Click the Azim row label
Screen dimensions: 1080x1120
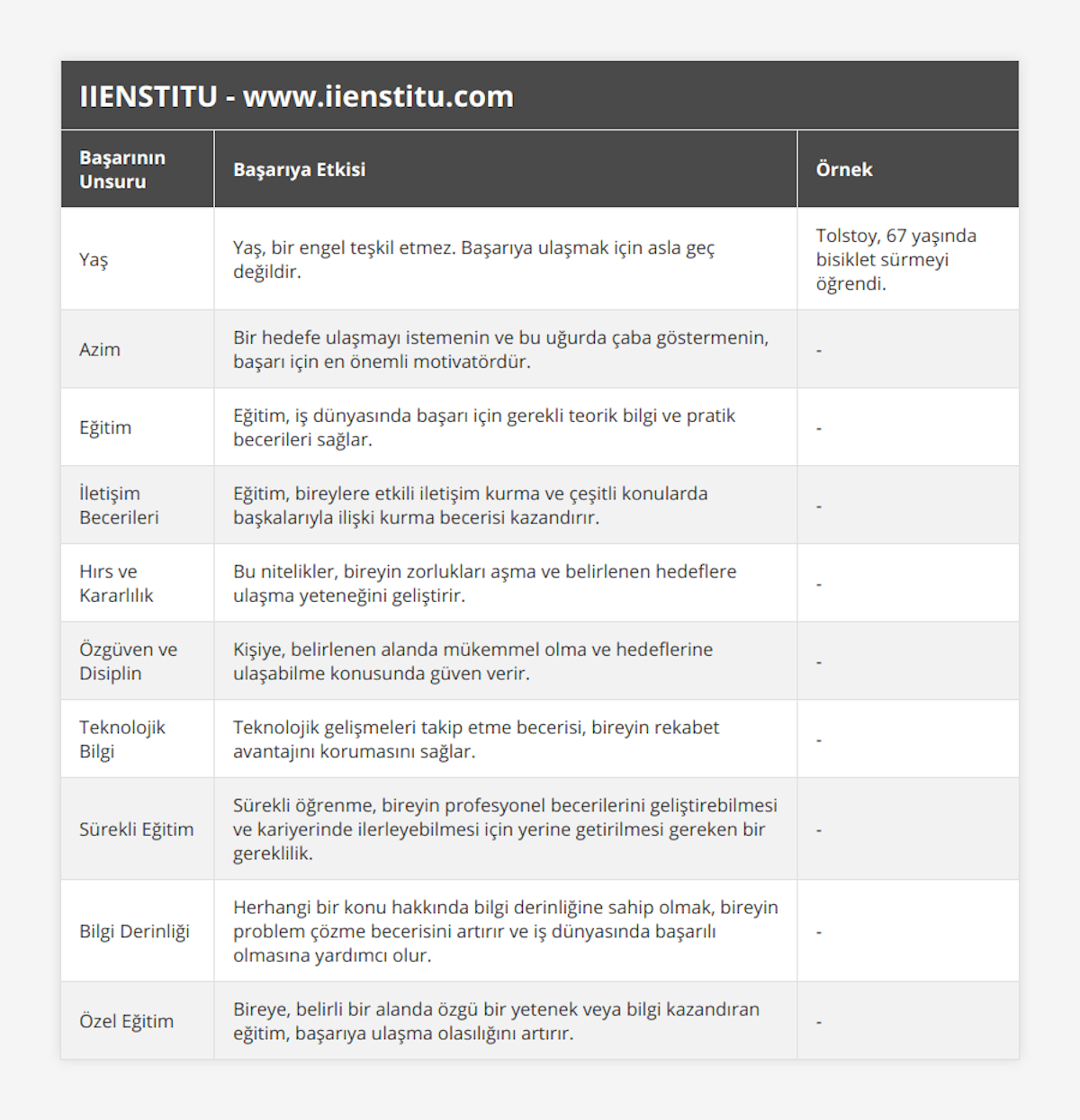coord(100,349)
